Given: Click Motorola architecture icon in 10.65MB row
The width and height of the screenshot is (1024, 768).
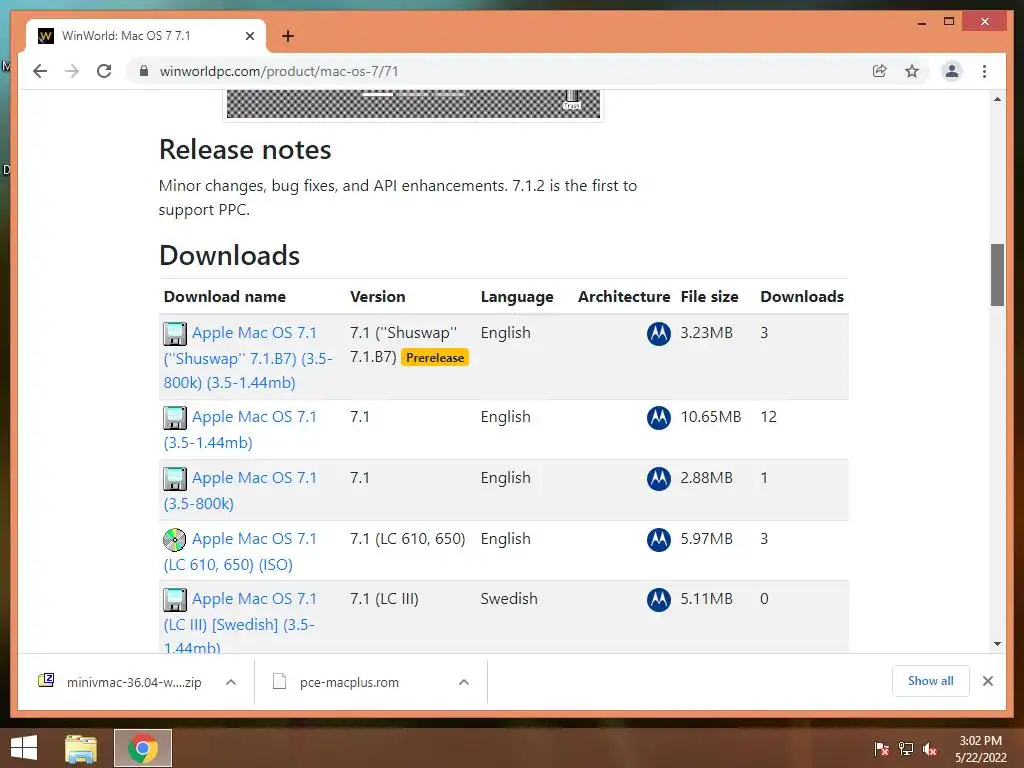Looking at the screenshot, I should [x=658, y=418].
